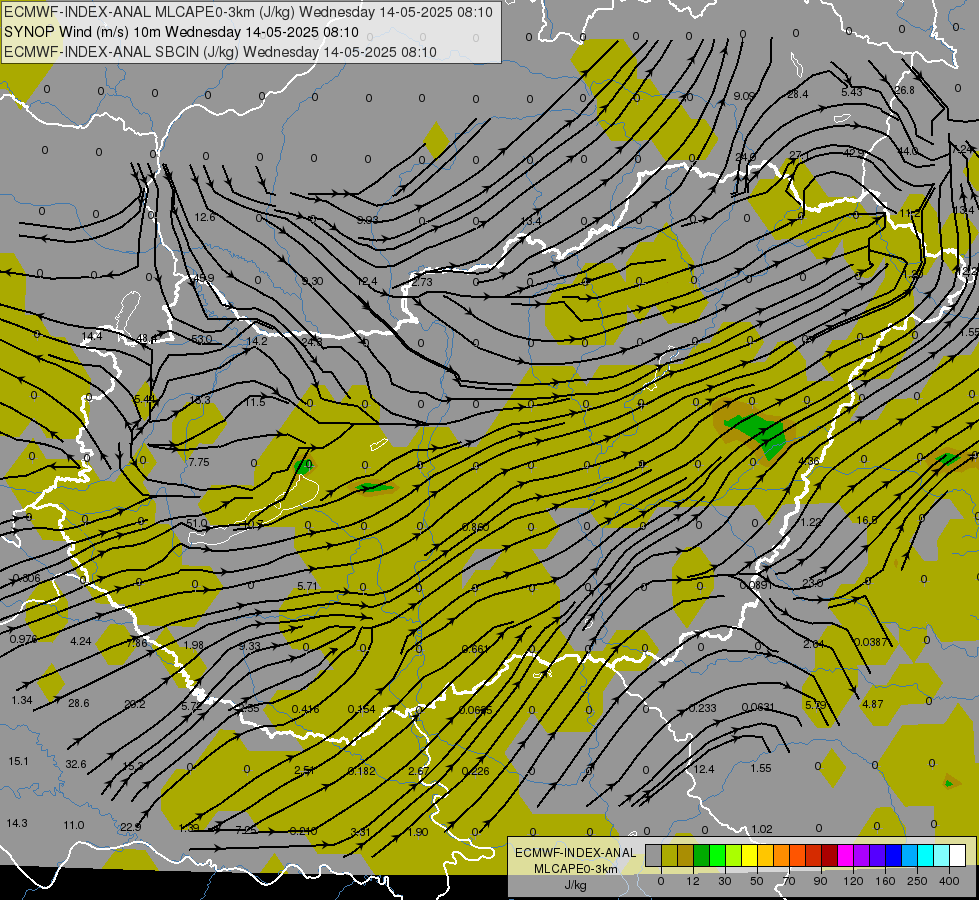This screenshot has width=979, height=900.
Task: Click the SYNOP Wind 10m header line
Action: tap(181, 32)
